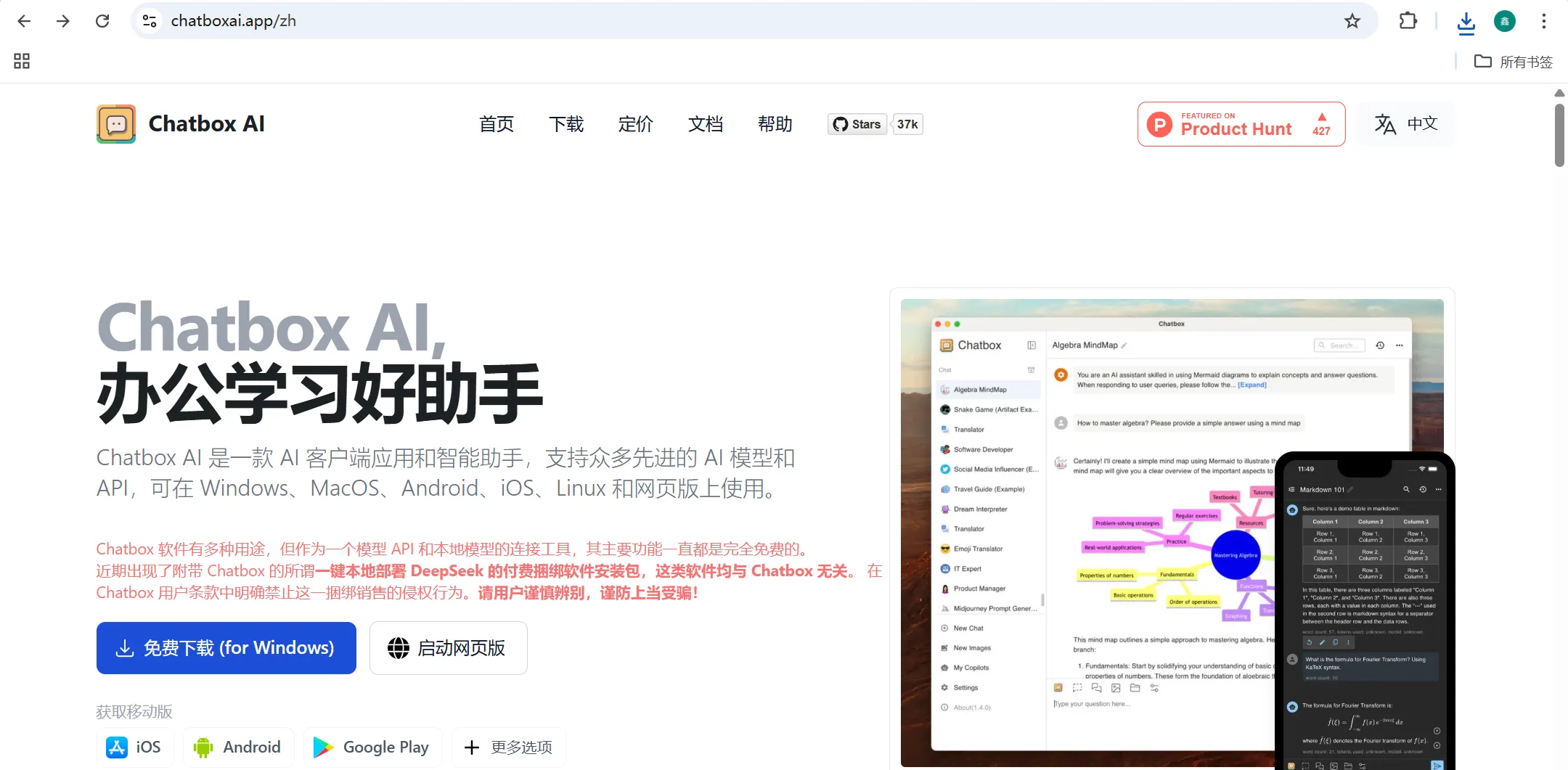1568x770 pixels.
Task: Click the 办公学习好助手 headline
Action: click(320, 393)
